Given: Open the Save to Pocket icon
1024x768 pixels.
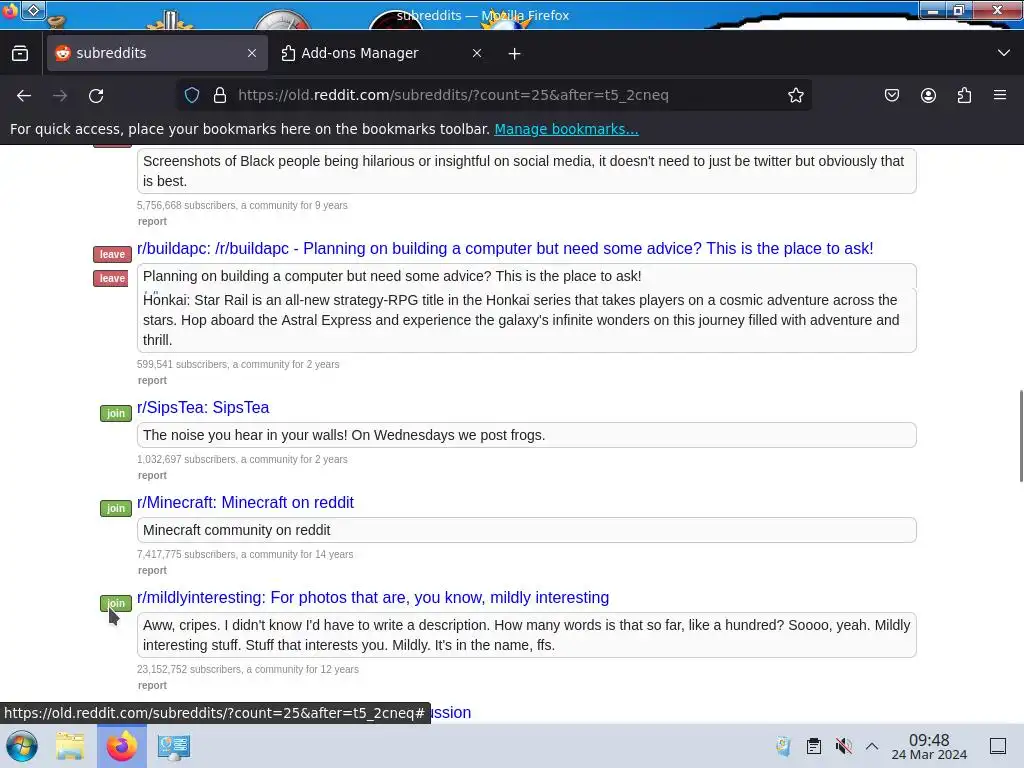Looking at the screenshot, I should 891,95.
